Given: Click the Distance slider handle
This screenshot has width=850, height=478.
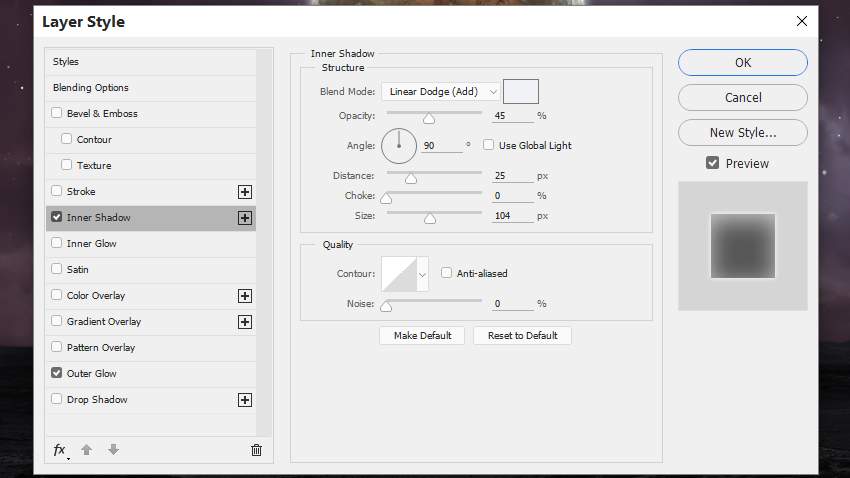Looking at the screenshot, I should 411,178.
